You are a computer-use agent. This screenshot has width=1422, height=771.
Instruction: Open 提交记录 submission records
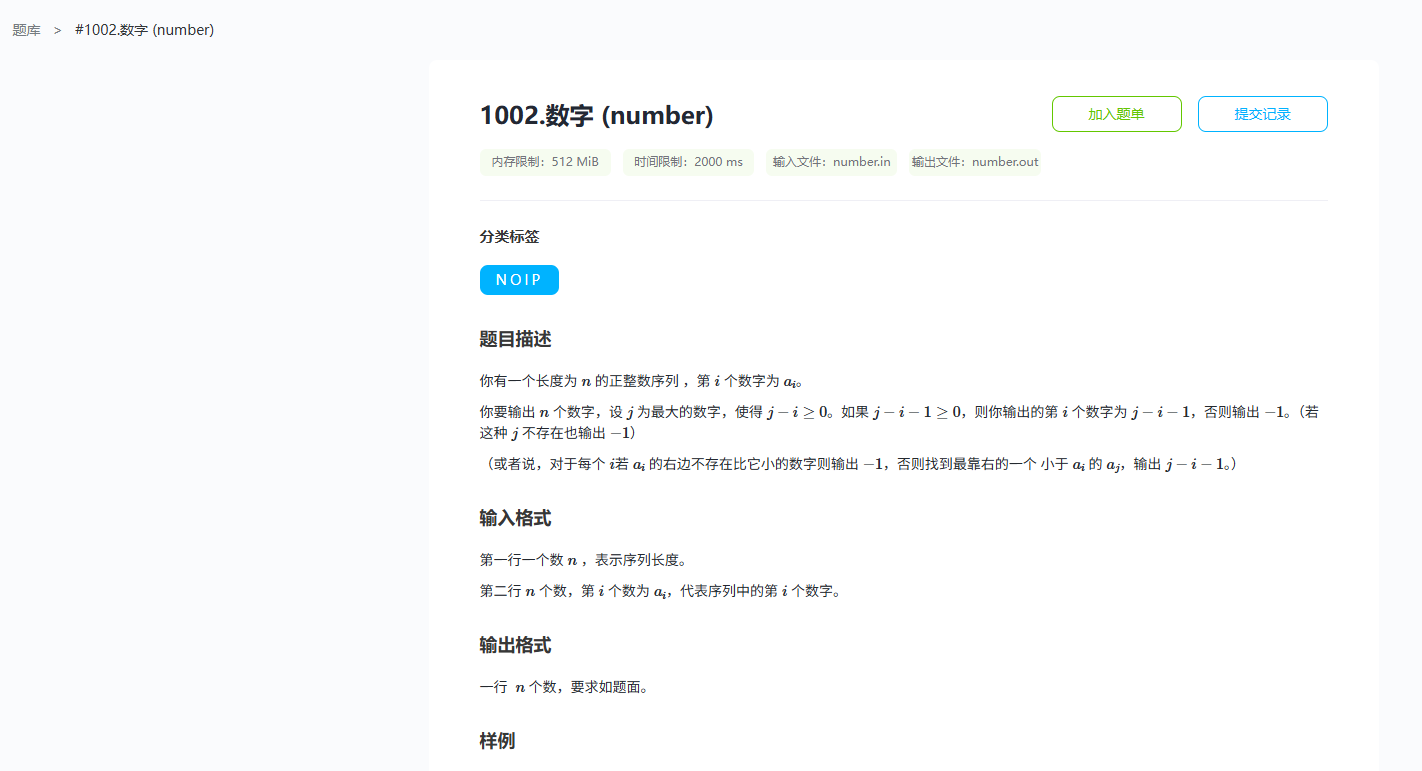(1262, 114)
